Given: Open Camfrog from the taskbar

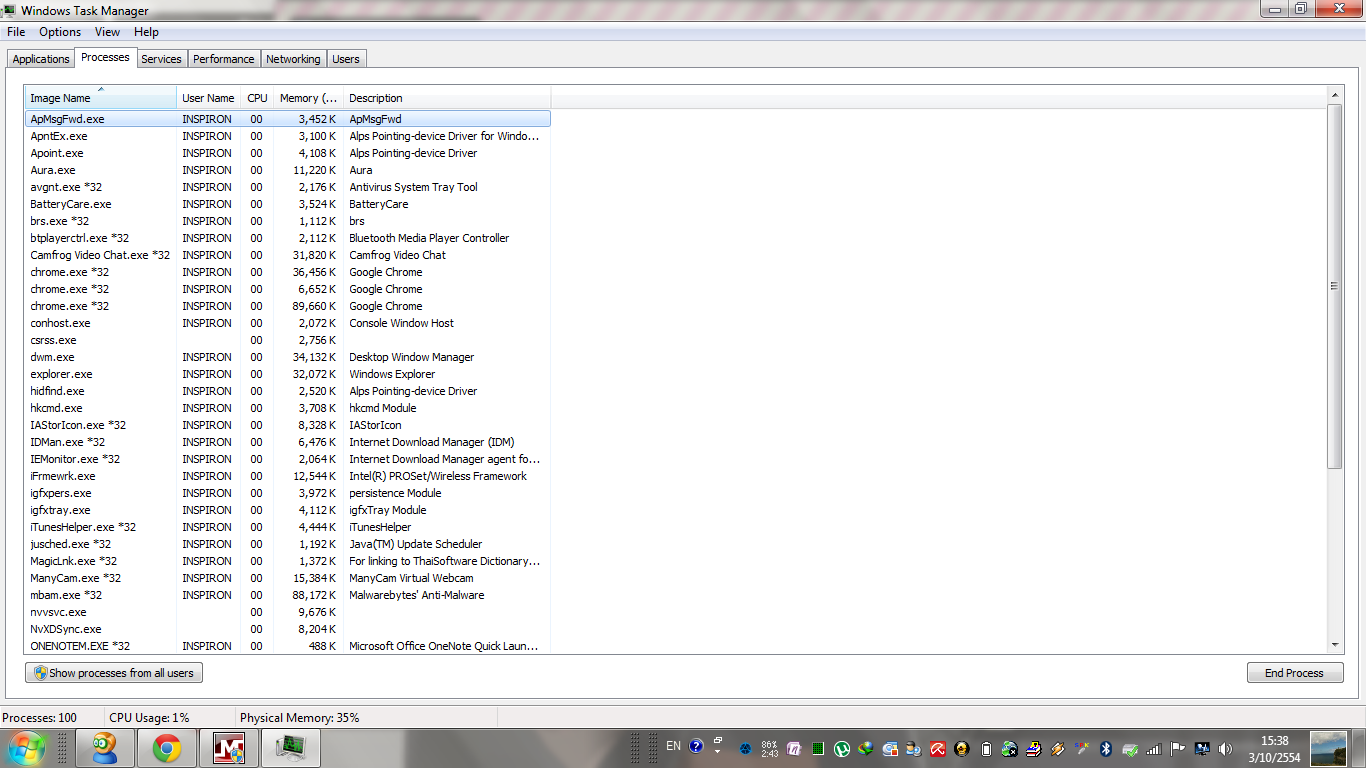Looking at the screenshot, I should click(x=105, y=748).
